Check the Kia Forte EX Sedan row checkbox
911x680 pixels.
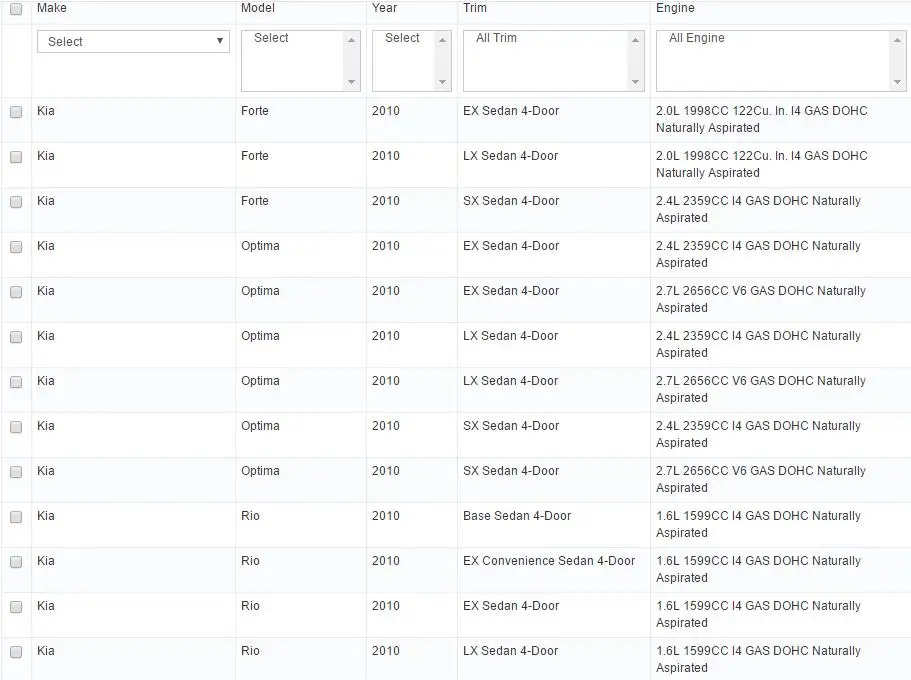coord(16,112)
